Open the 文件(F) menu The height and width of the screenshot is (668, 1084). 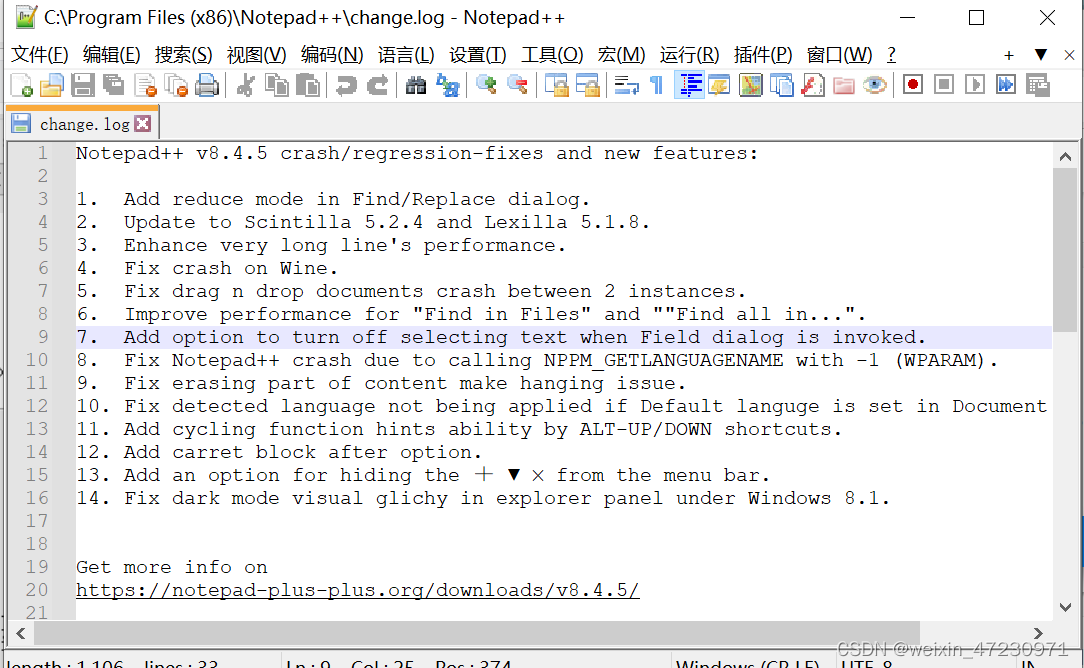click(x=39, y=55)
